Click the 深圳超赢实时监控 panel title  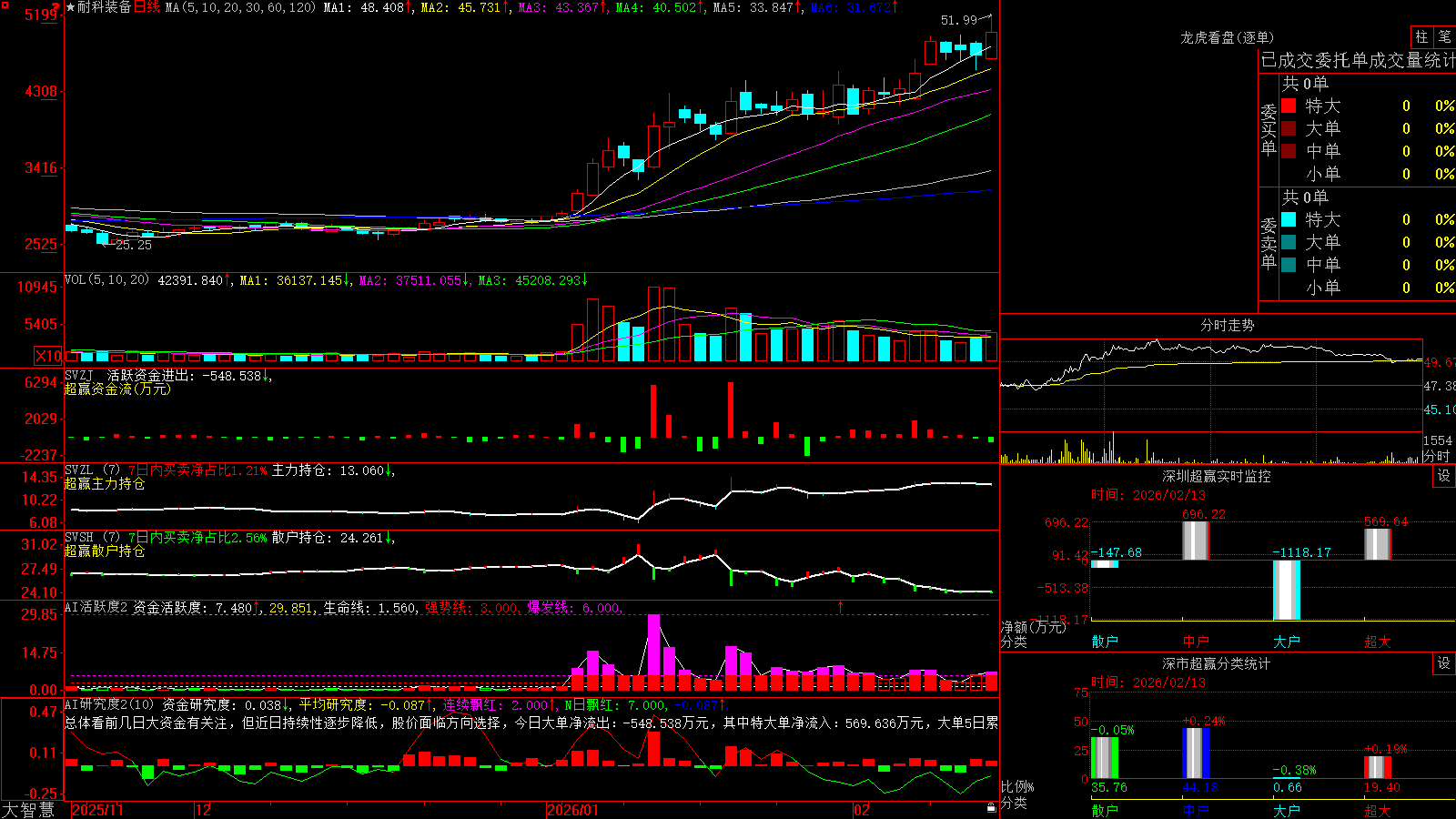coord(1217,476)
